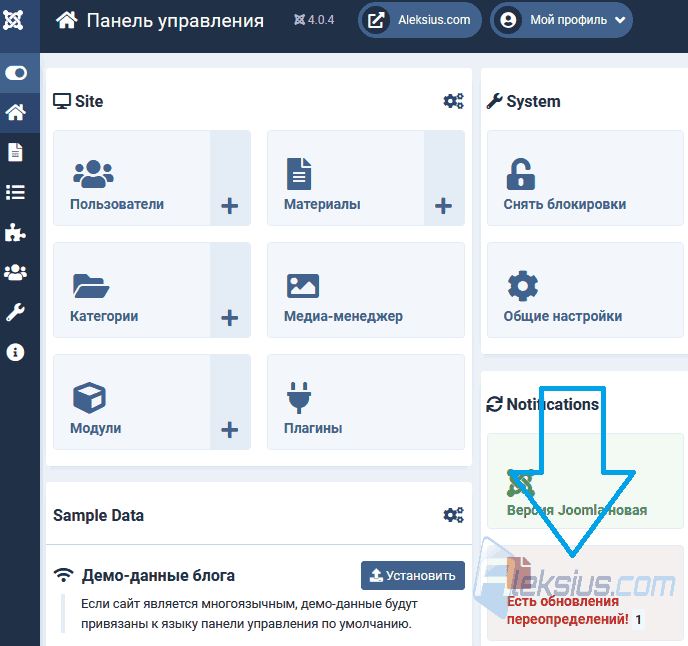Open Общие настройки global configuration

[x=585, y=290]
